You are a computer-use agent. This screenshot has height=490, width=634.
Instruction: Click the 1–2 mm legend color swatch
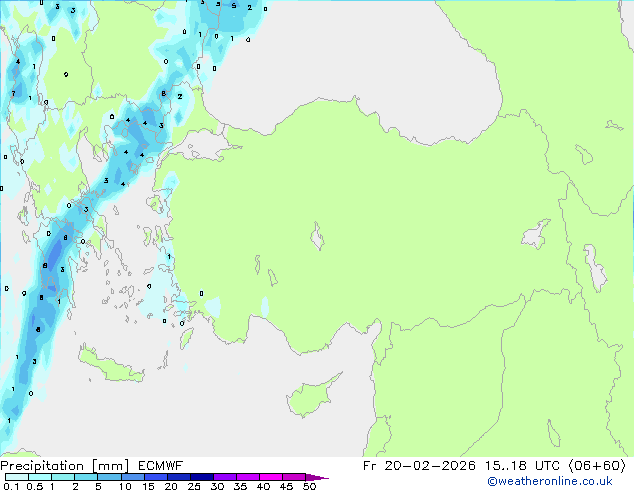point(63,477)
